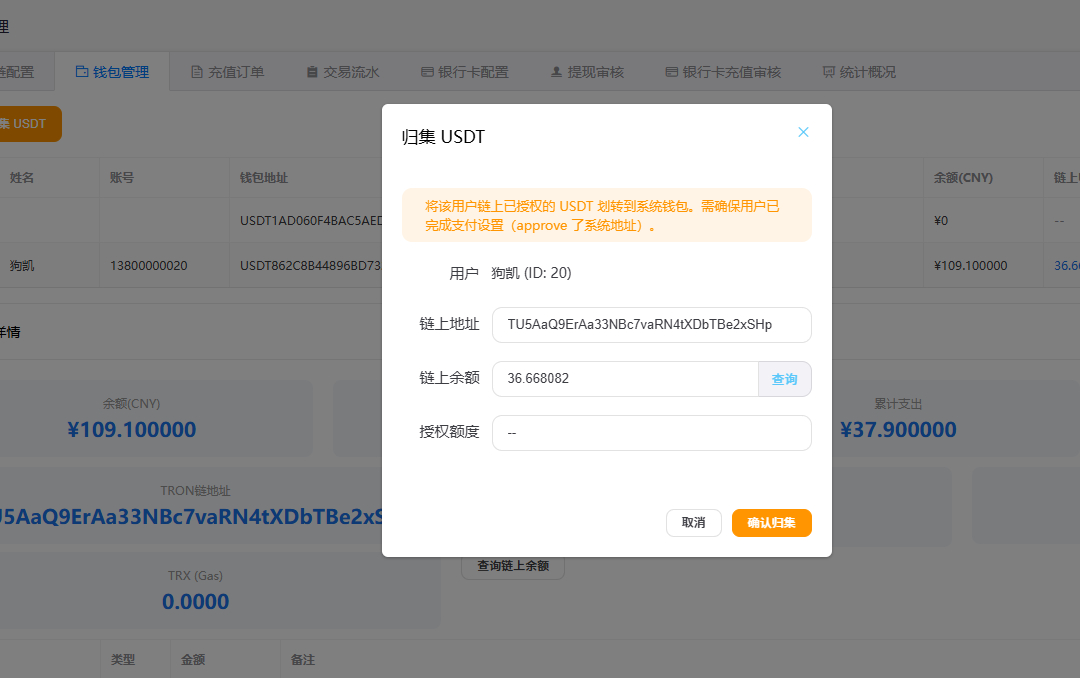Click the 取消 cancel button
Image resolution: width=1080 pixels, height=678 pixels.
point(694,523)
